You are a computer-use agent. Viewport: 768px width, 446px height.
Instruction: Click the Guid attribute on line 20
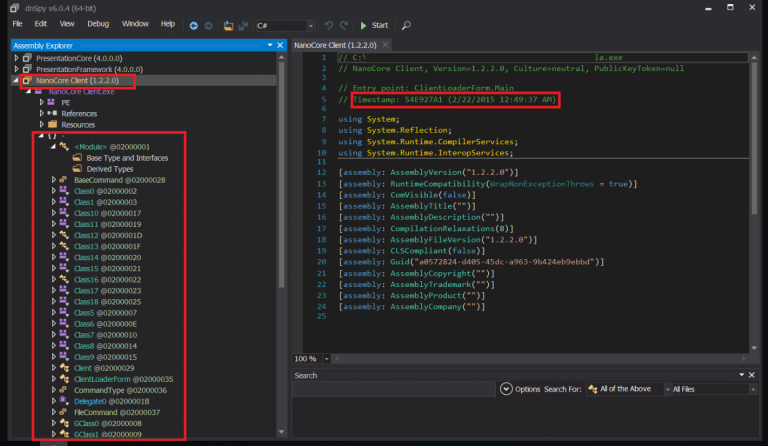[x=400, y=262]
